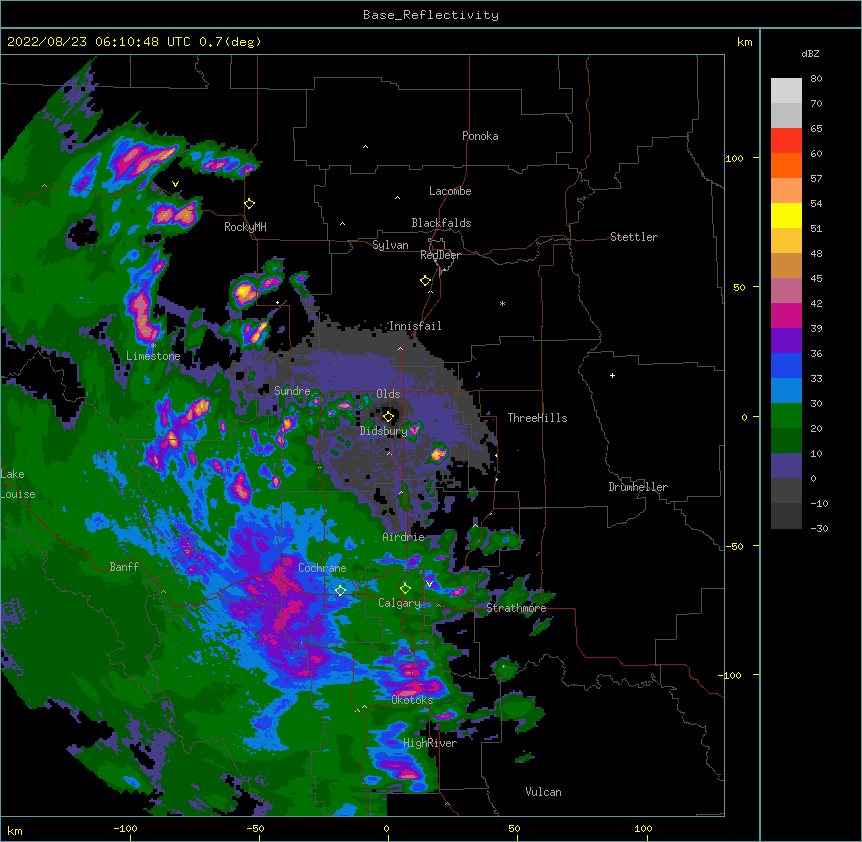862x842 pixels.
Task: Click the white asterisk marker east of RedDeer
Action: click(x=502, y=304)
